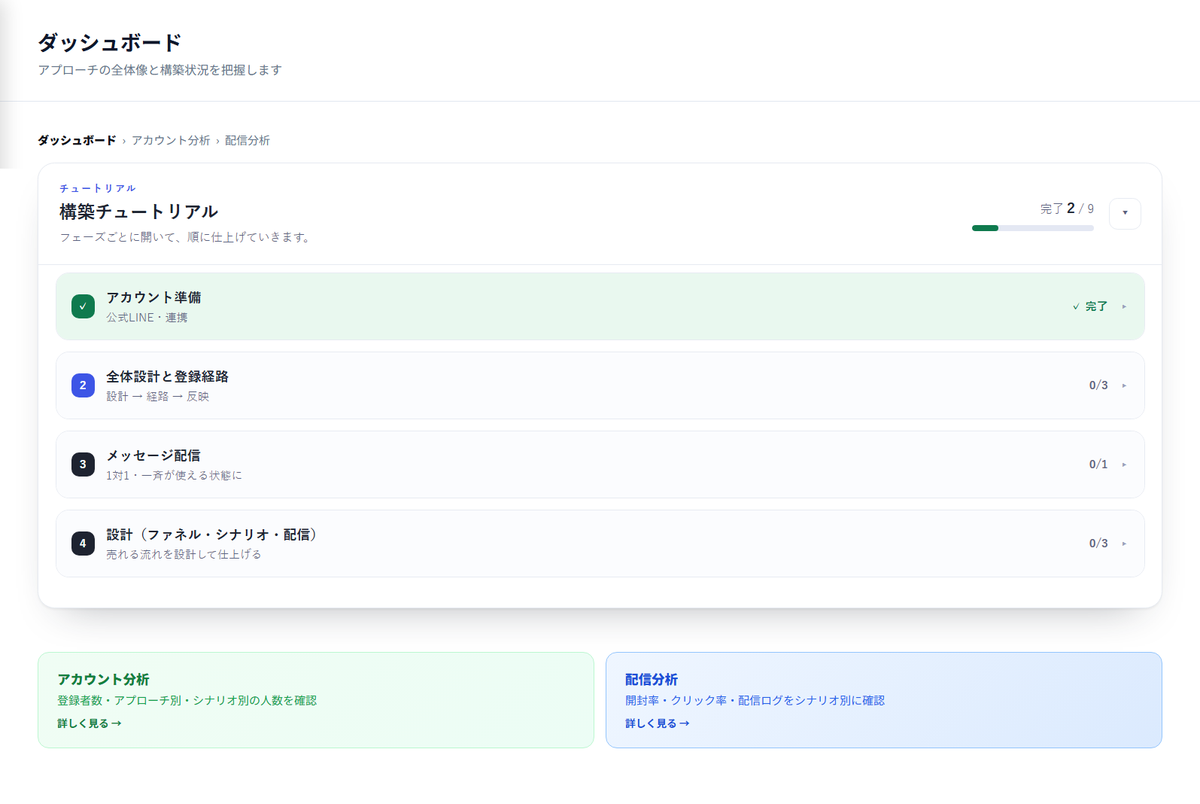
Task: Click the 登録者数・アプローチ別 description text
Action: (x=187, y=701)
